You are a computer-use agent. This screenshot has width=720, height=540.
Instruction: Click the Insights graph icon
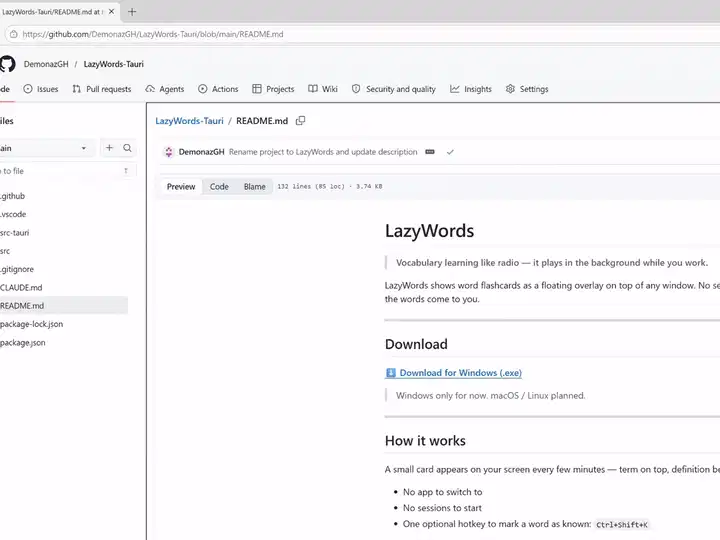pyautogui.click(x=455, y=89)
